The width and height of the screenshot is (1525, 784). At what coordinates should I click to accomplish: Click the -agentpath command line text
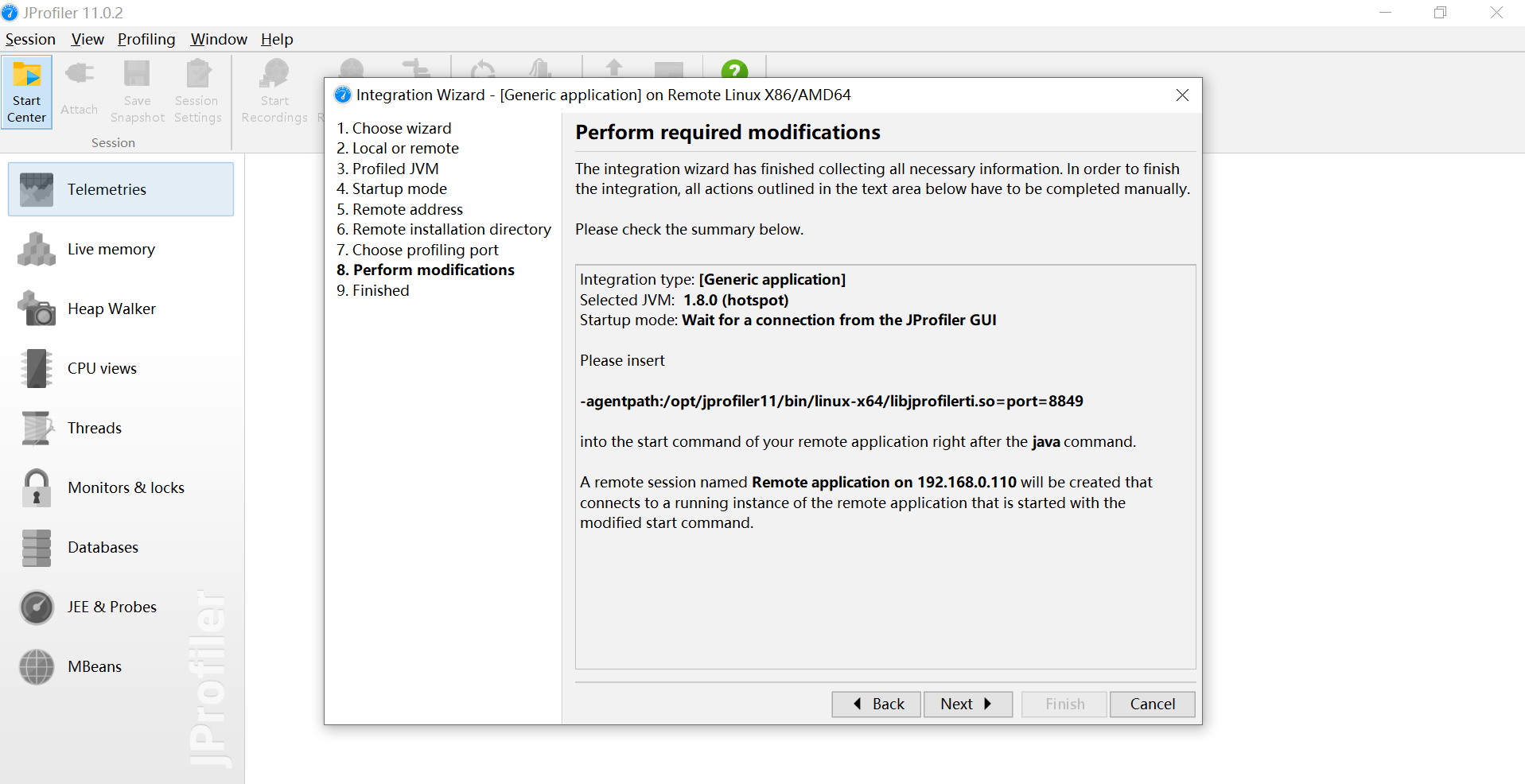click(831, 401)
